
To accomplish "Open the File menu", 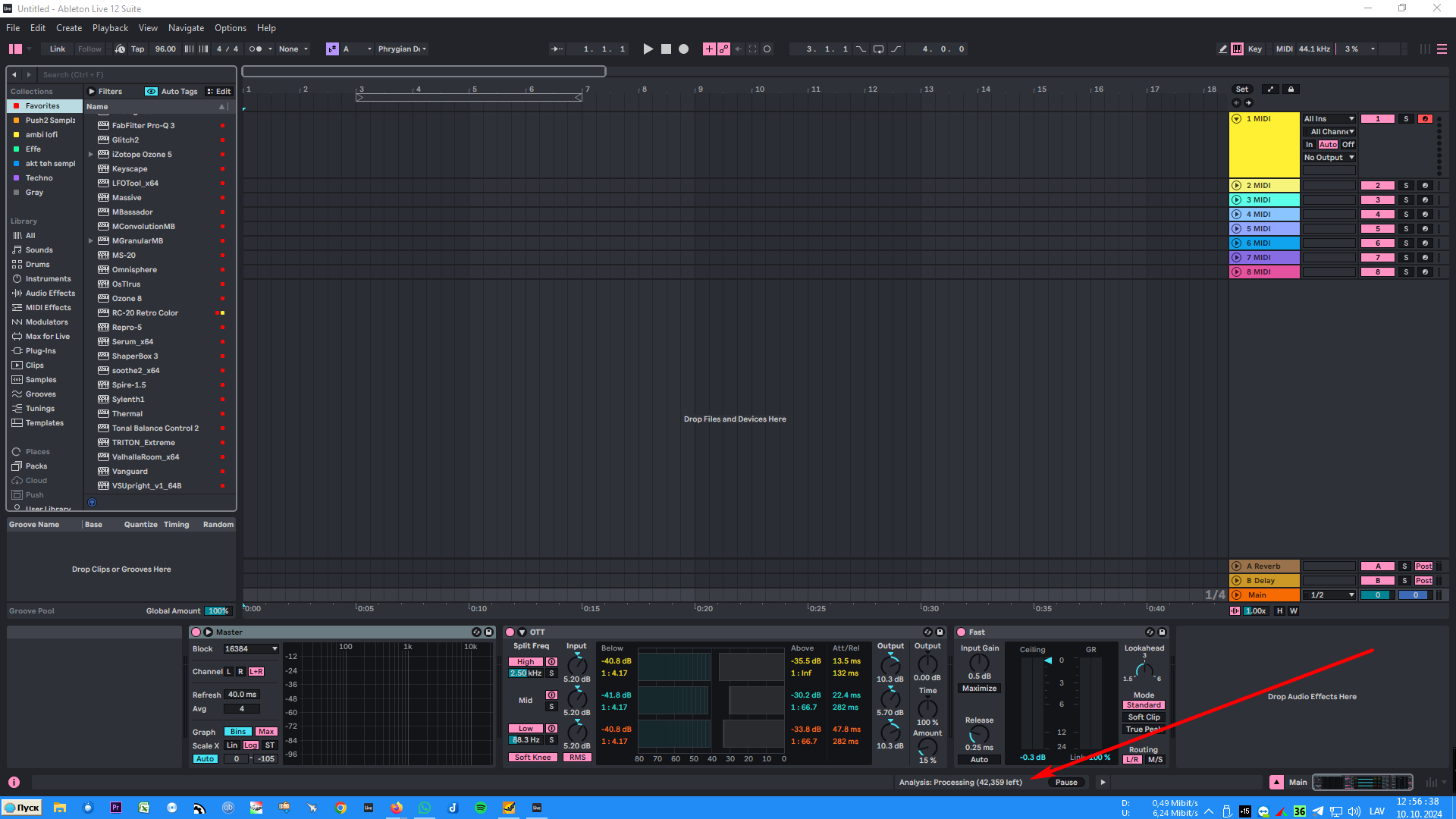I will (x=13, y=28).
